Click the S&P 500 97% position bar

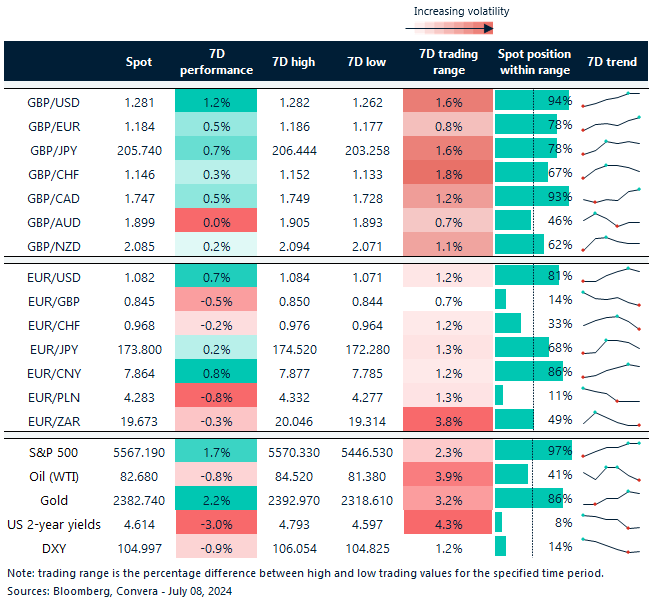(532, 449)
